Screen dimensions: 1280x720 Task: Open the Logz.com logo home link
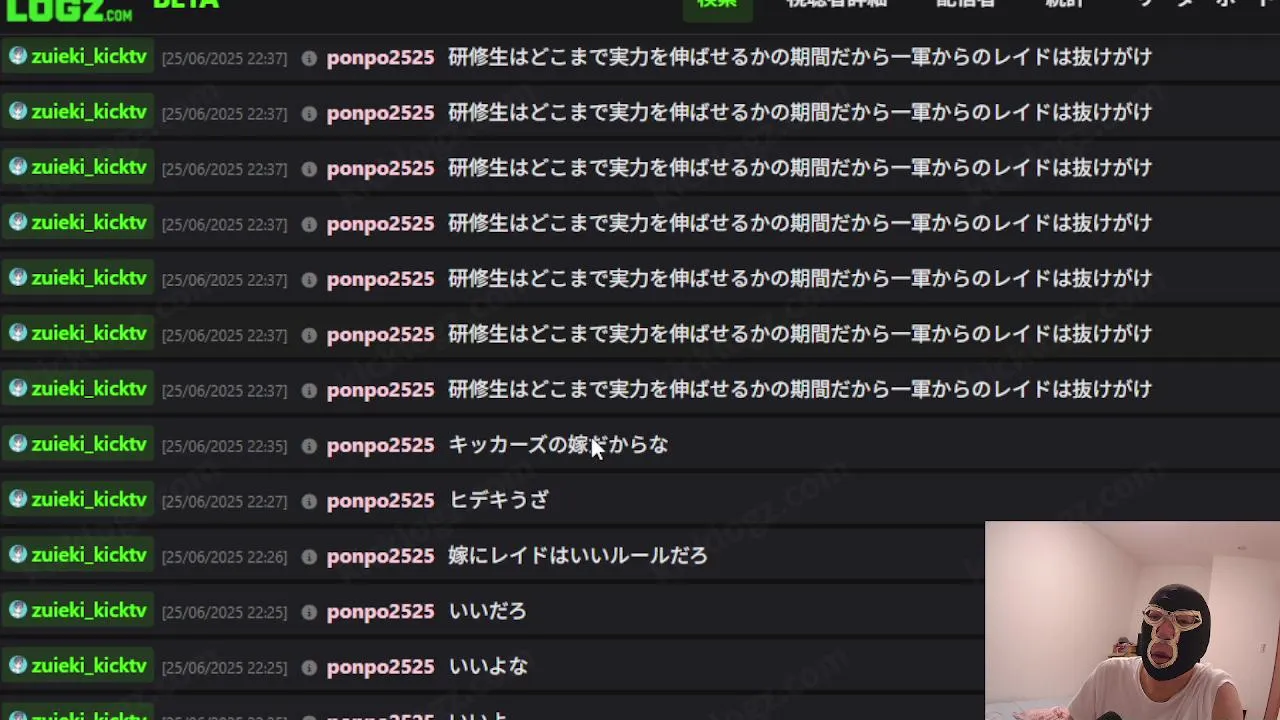click(x=68, y=8)
